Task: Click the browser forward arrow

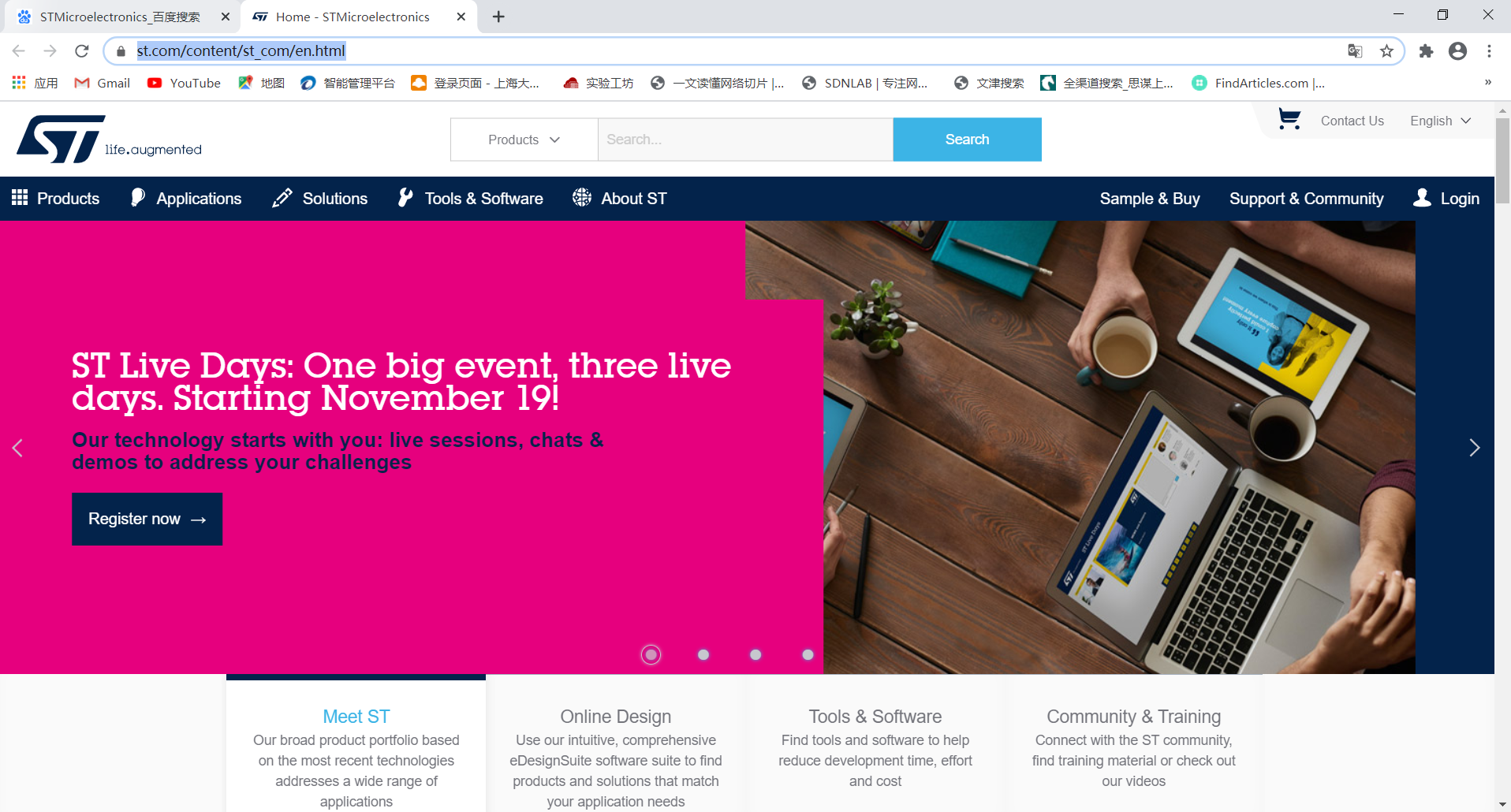Action: (50, 51)
